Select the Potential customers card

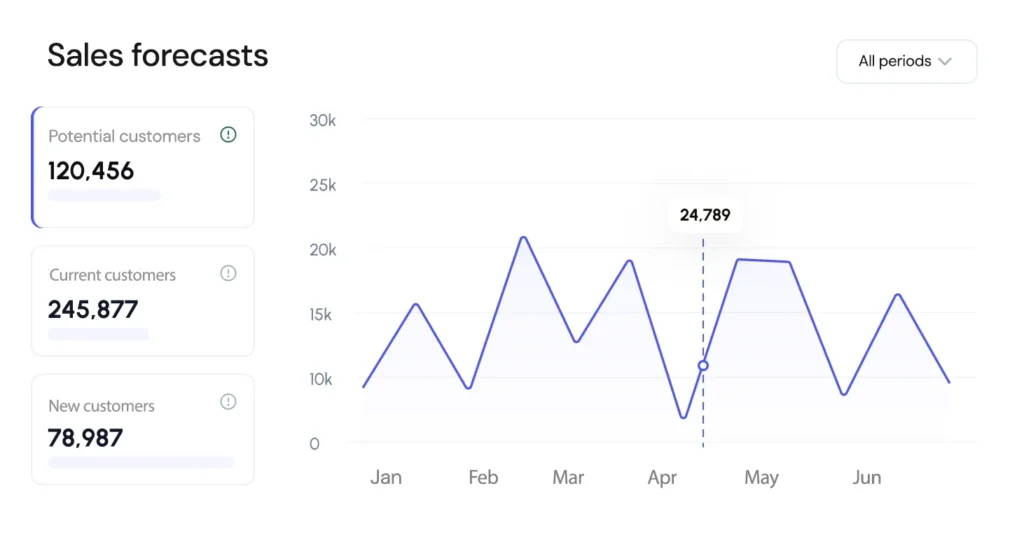[143, 167]
